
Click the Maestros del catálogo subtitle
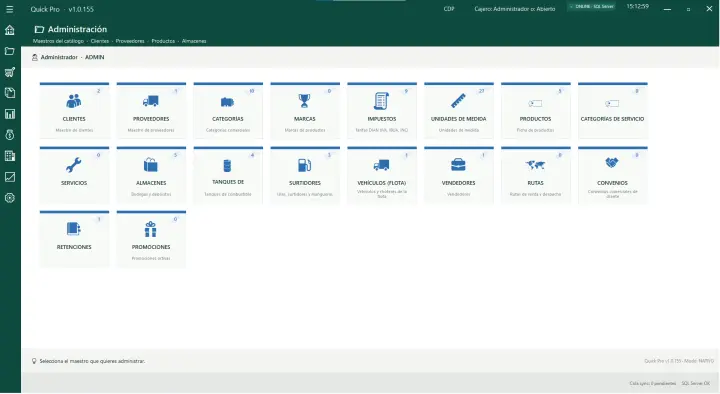pos(58,41)
